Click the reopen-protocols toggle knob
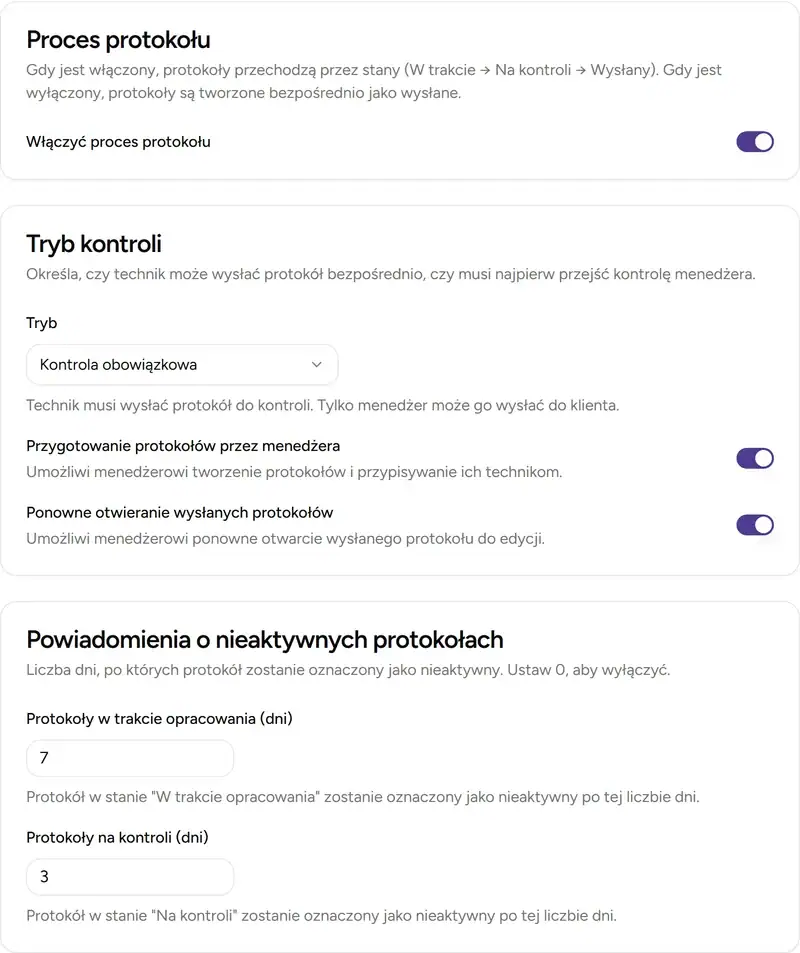The image size is (800, 953). coord(762,524)
